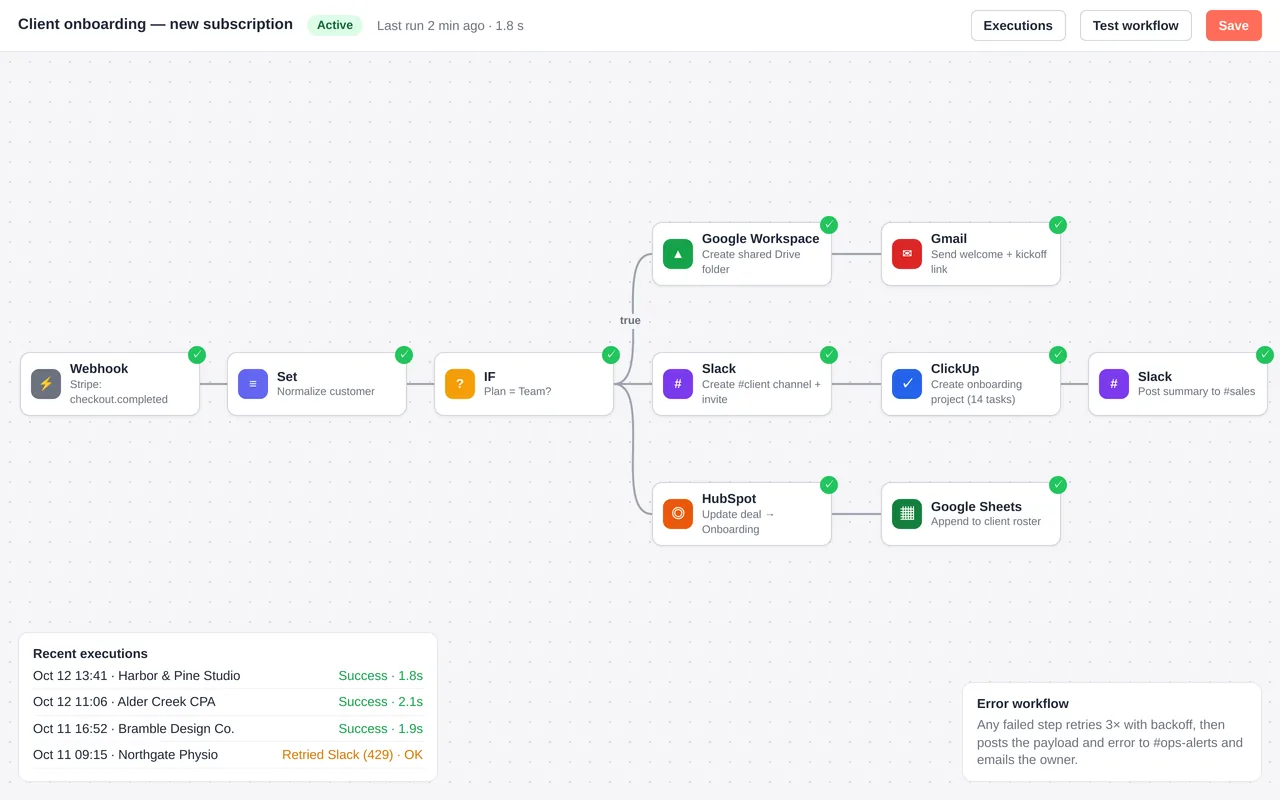This screenshot has height=800, width=1280.
Task: Open the Northgate Physio execution row
Action: tap(228, 755)
